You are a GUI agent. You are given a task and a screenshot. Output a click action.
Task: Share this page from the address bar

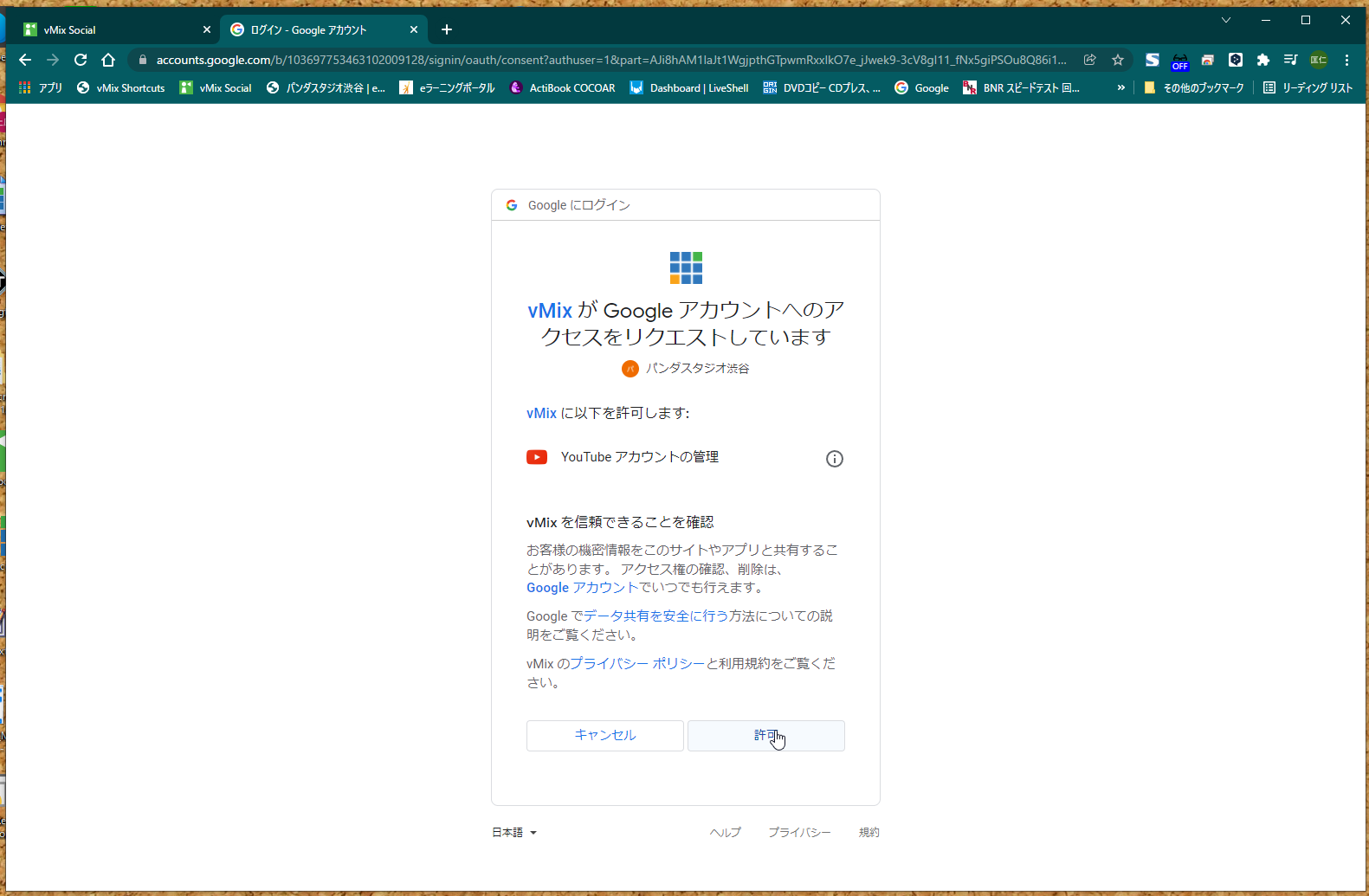click(1090, 60)
